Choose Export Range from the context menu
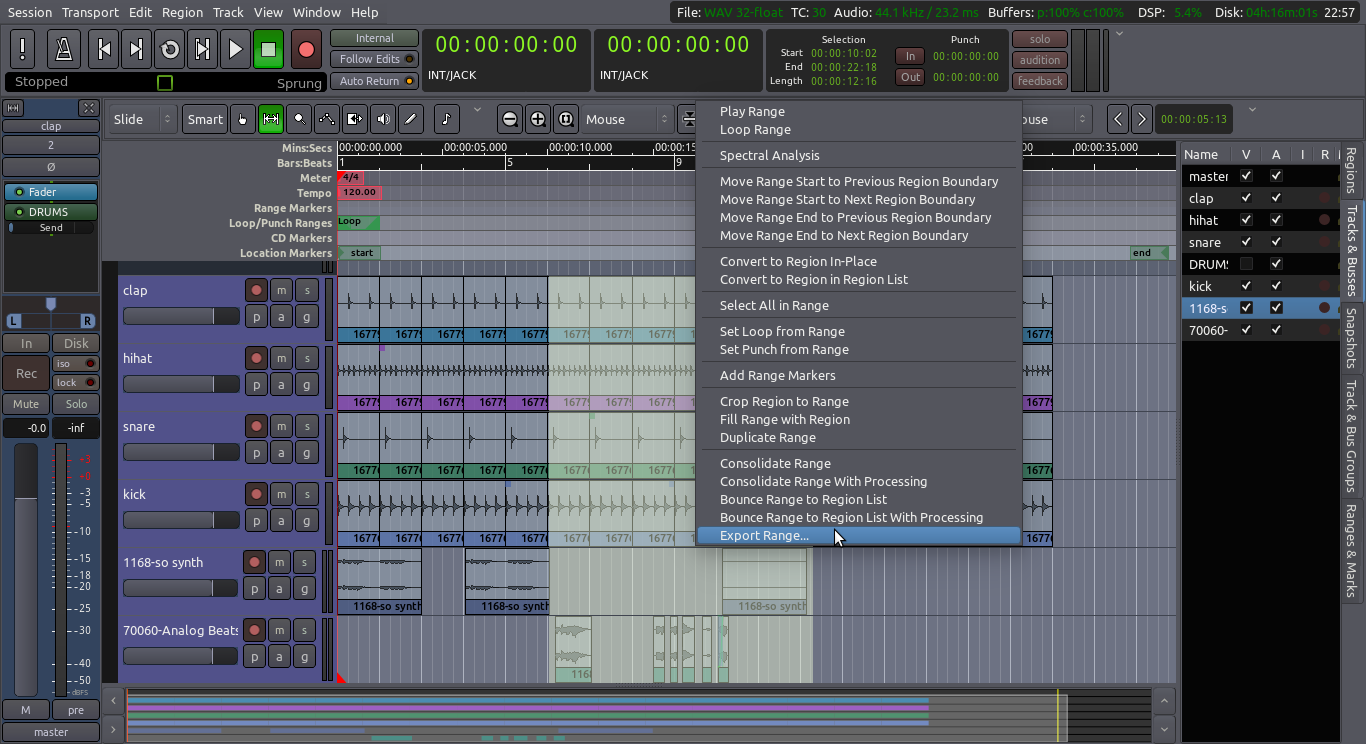 point(765,535)
